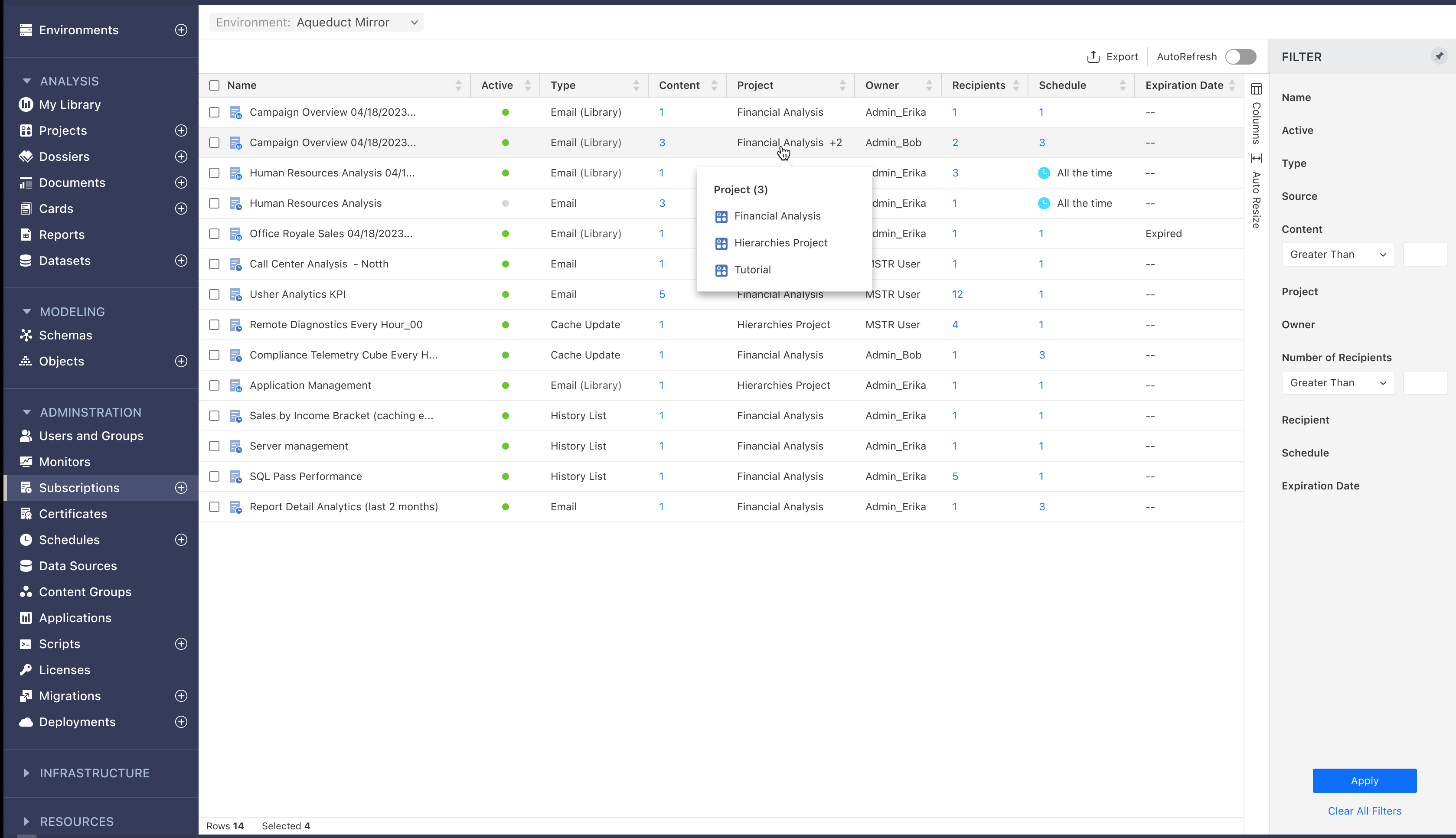Add new schedule via plus icon
The height and width of the screenshot is (838, 1456).
(181, 540)
